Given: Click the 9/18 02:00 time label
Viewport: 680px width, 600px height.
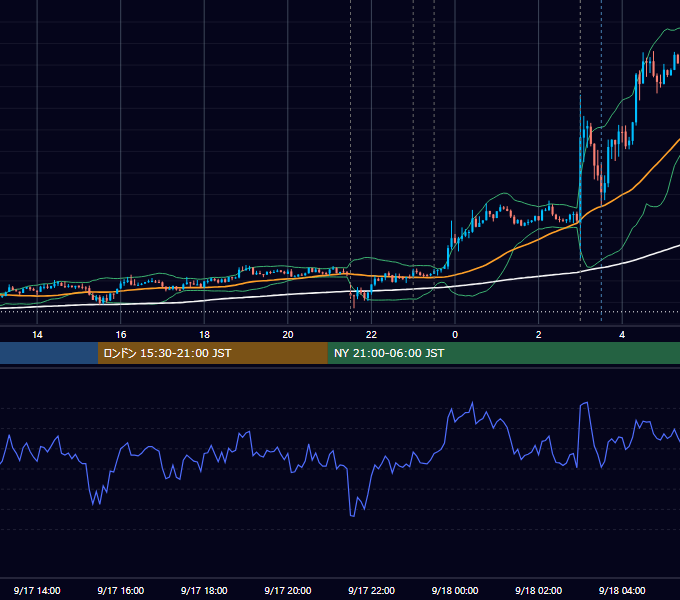Looking at the screenshot, I should [x=539, y=590].
